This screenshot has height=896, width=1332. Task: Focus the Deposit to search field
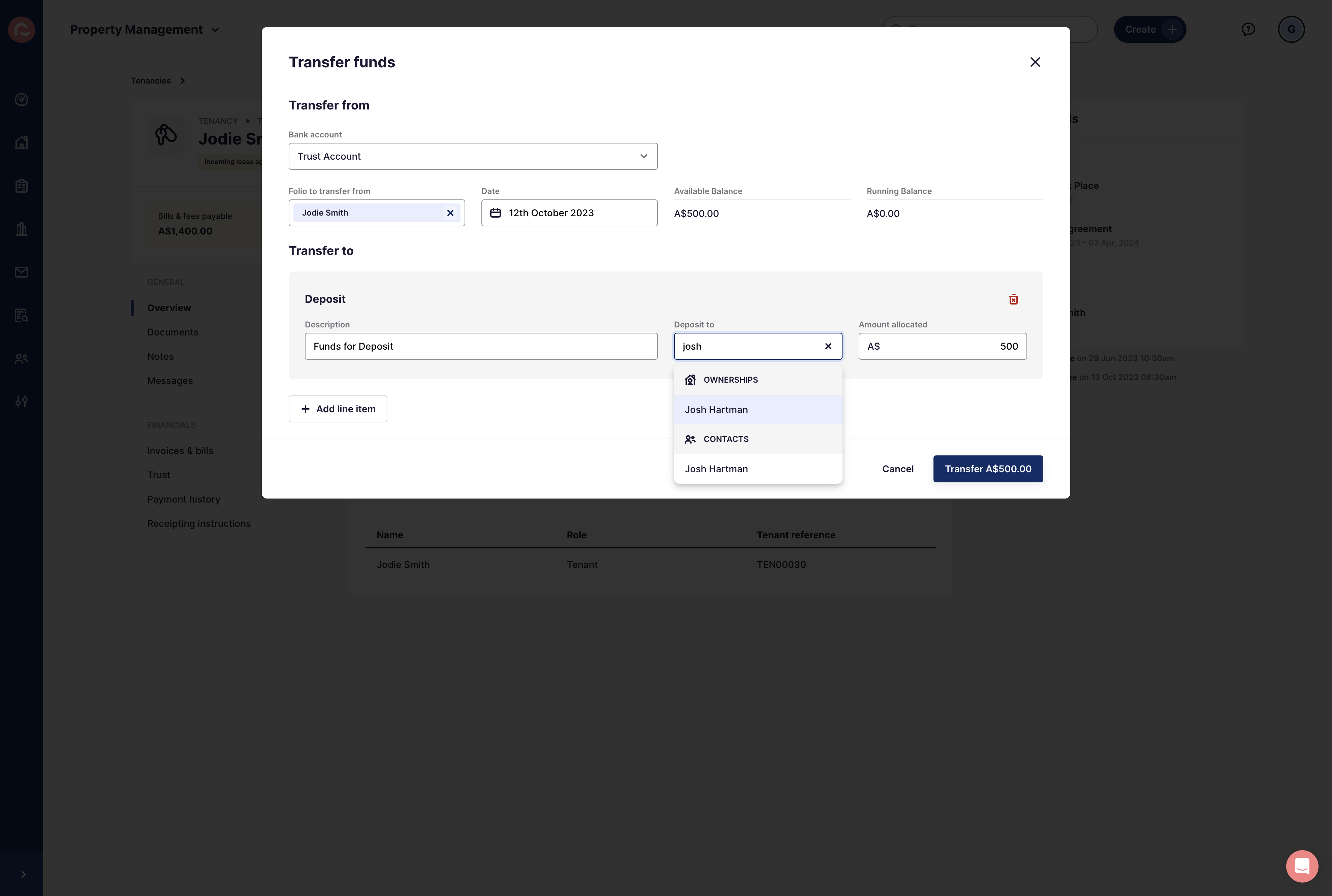pyautogui.click(x=758, y=346)
